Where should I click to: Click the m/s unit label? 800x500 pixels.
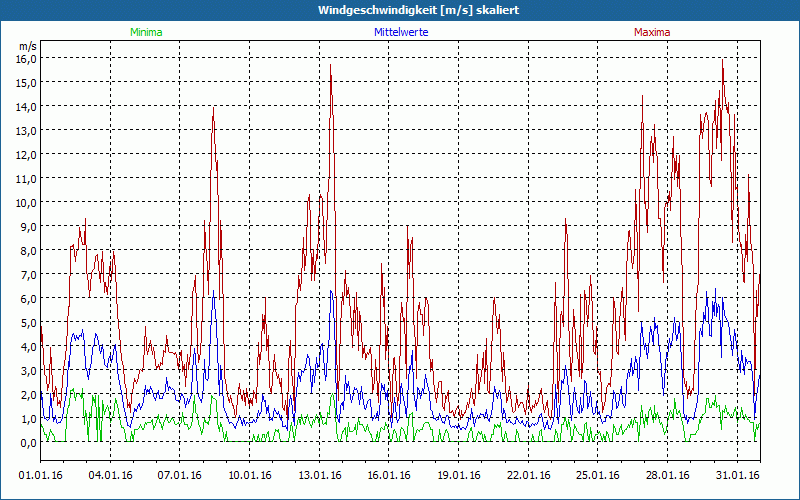click(x=27, y=46)
